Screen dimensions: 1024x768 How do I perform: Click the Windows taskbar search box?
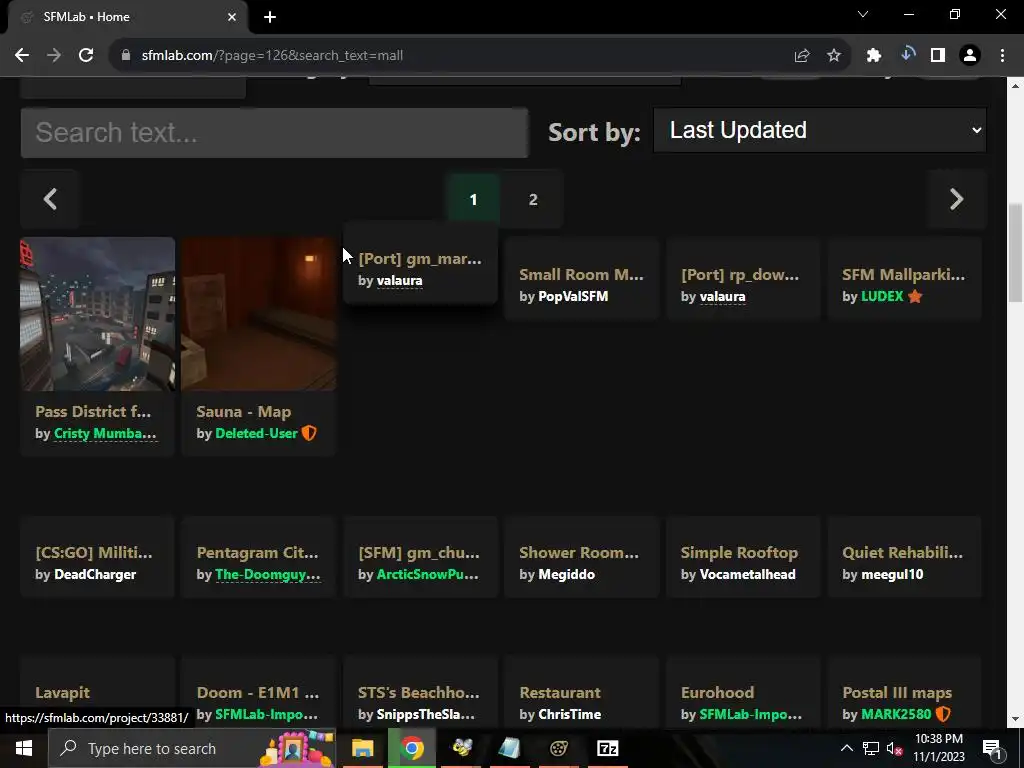pos(192,748)
